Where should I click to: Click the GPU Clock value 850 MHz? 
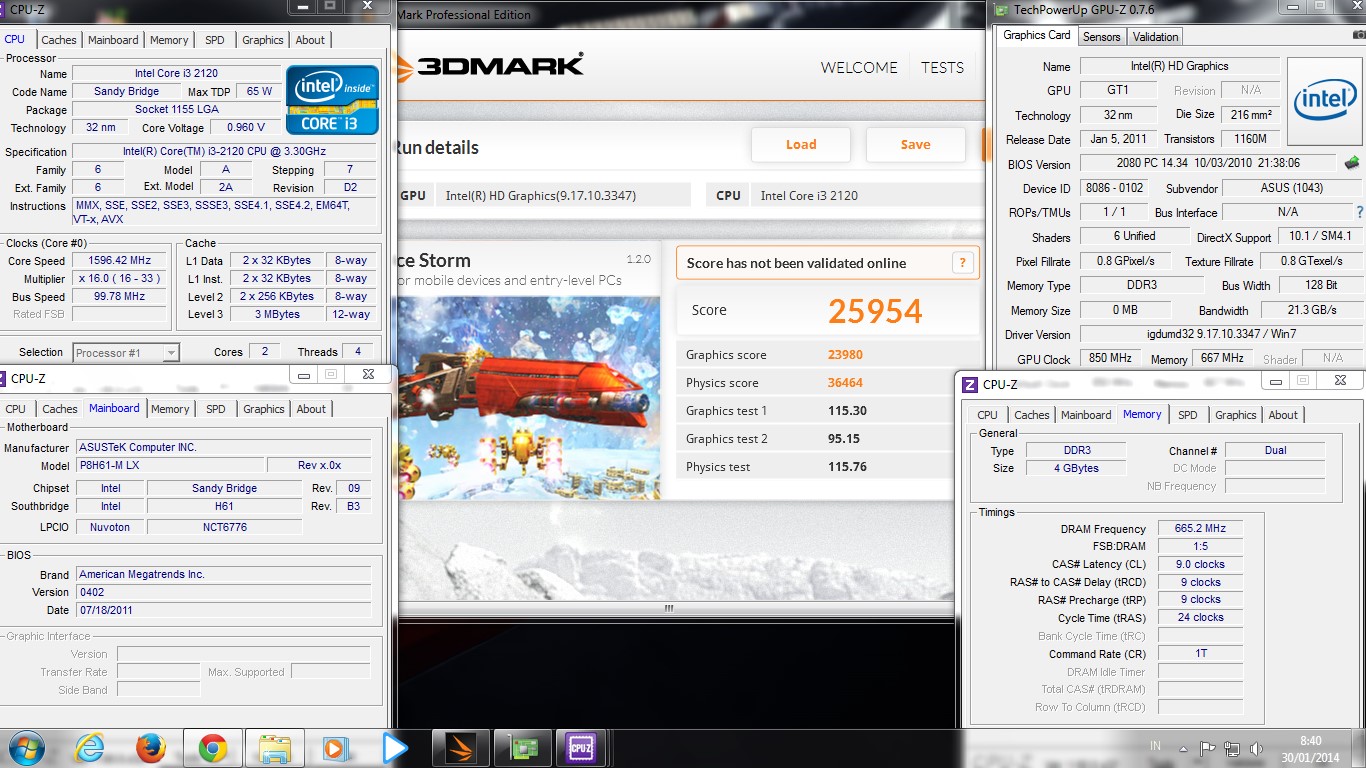1109,358
